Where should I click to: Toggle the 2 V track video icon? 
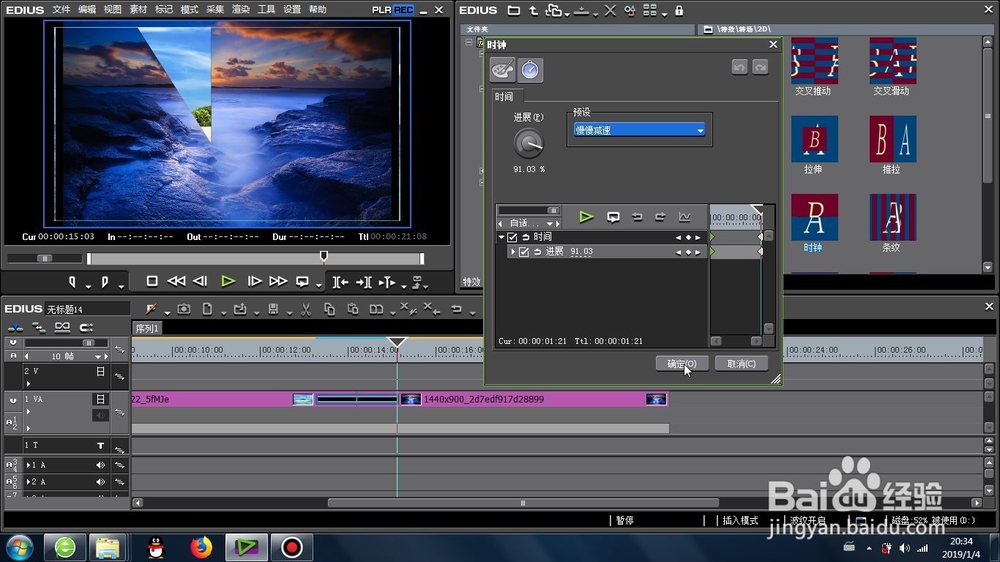click(x=100, y=371)
